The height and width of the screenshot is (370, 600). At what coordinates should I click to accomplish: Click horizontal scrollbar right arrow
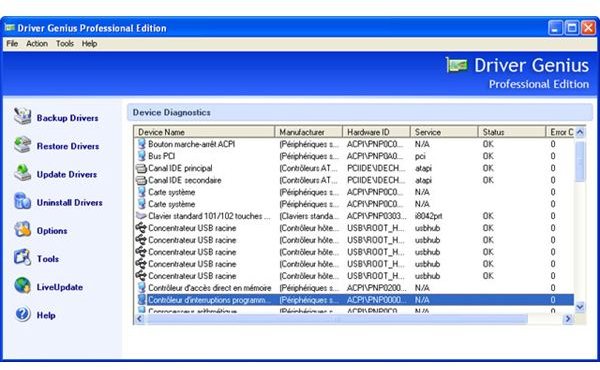click(x=568, y=319)
